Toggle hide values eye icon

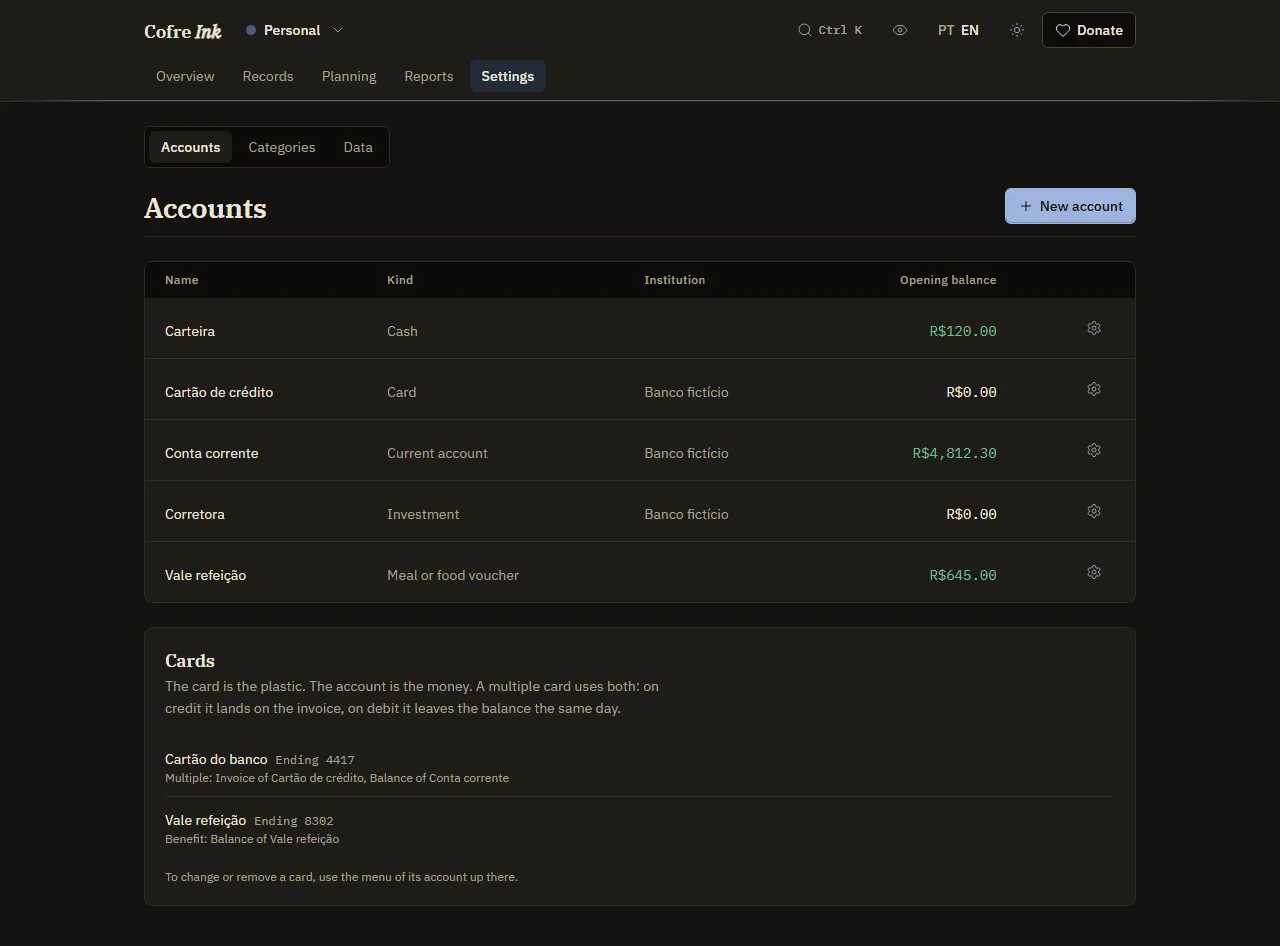(900, 30)
